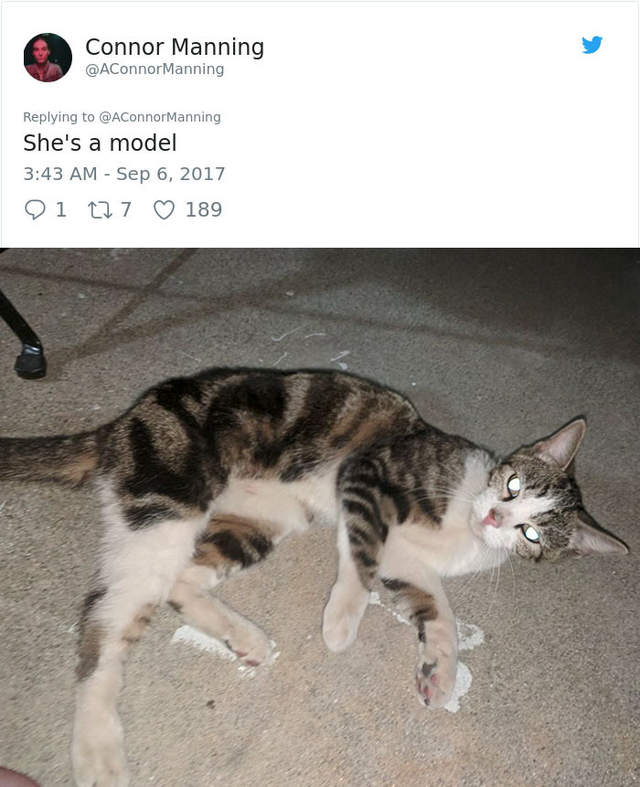
Task: Click the reply speech bubble icon
Action: click(35, 210)
